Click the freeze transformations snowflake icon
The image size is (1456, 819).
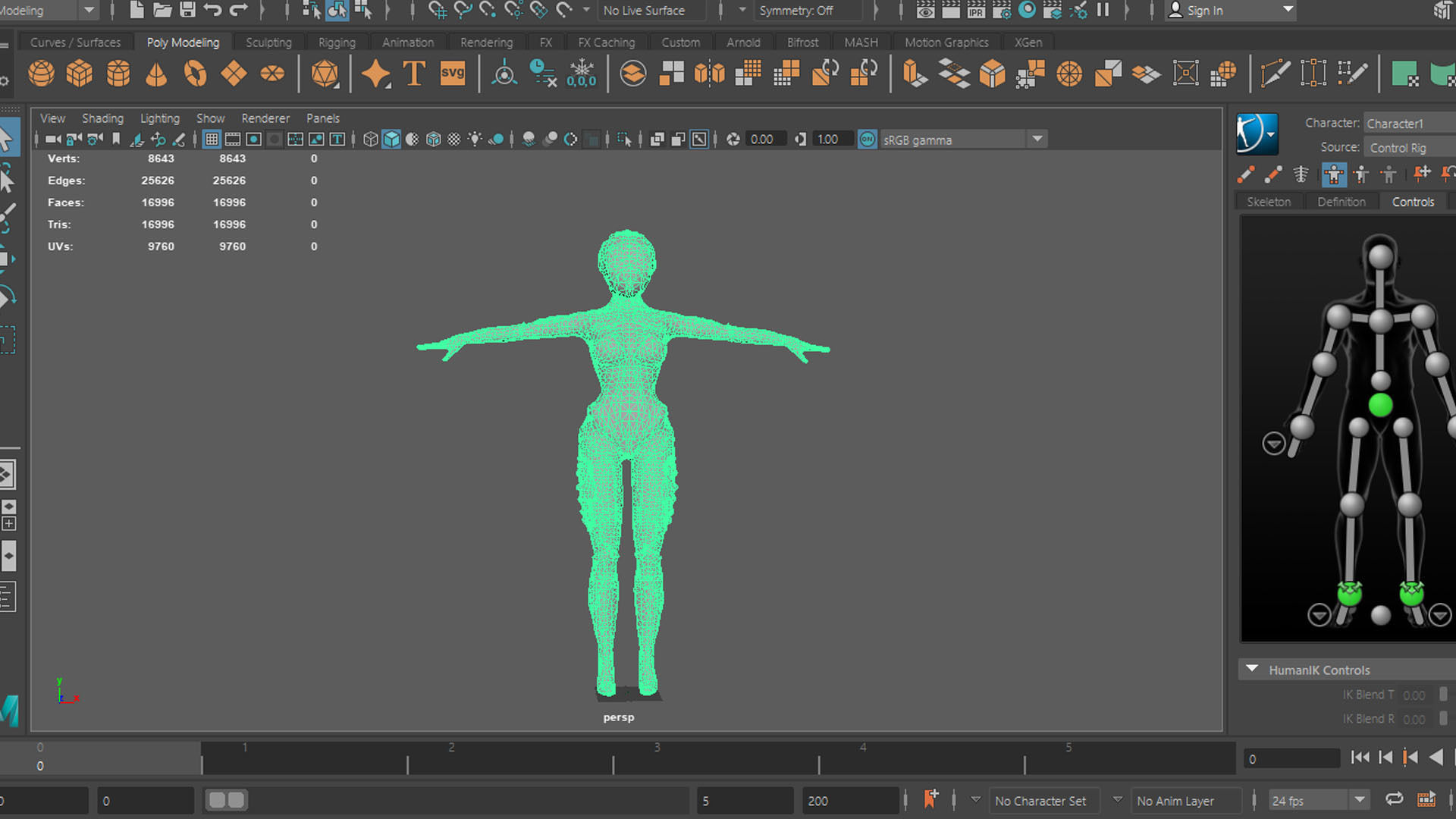tap(582, 74)
